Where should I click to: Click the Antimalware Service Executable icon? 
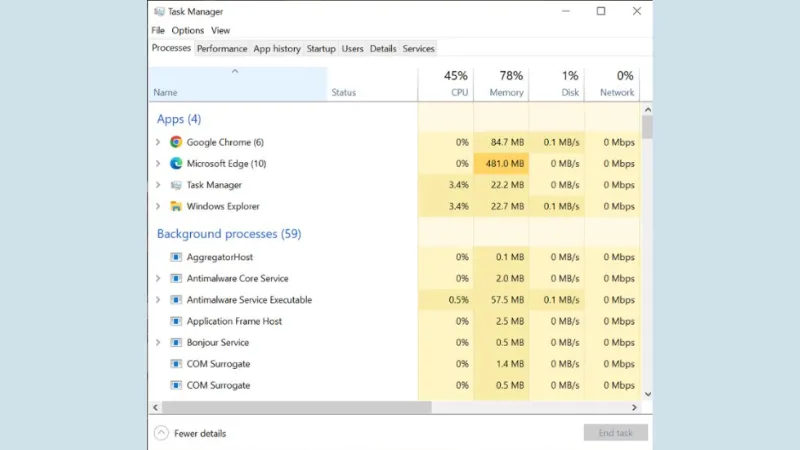tap(176, 300)
